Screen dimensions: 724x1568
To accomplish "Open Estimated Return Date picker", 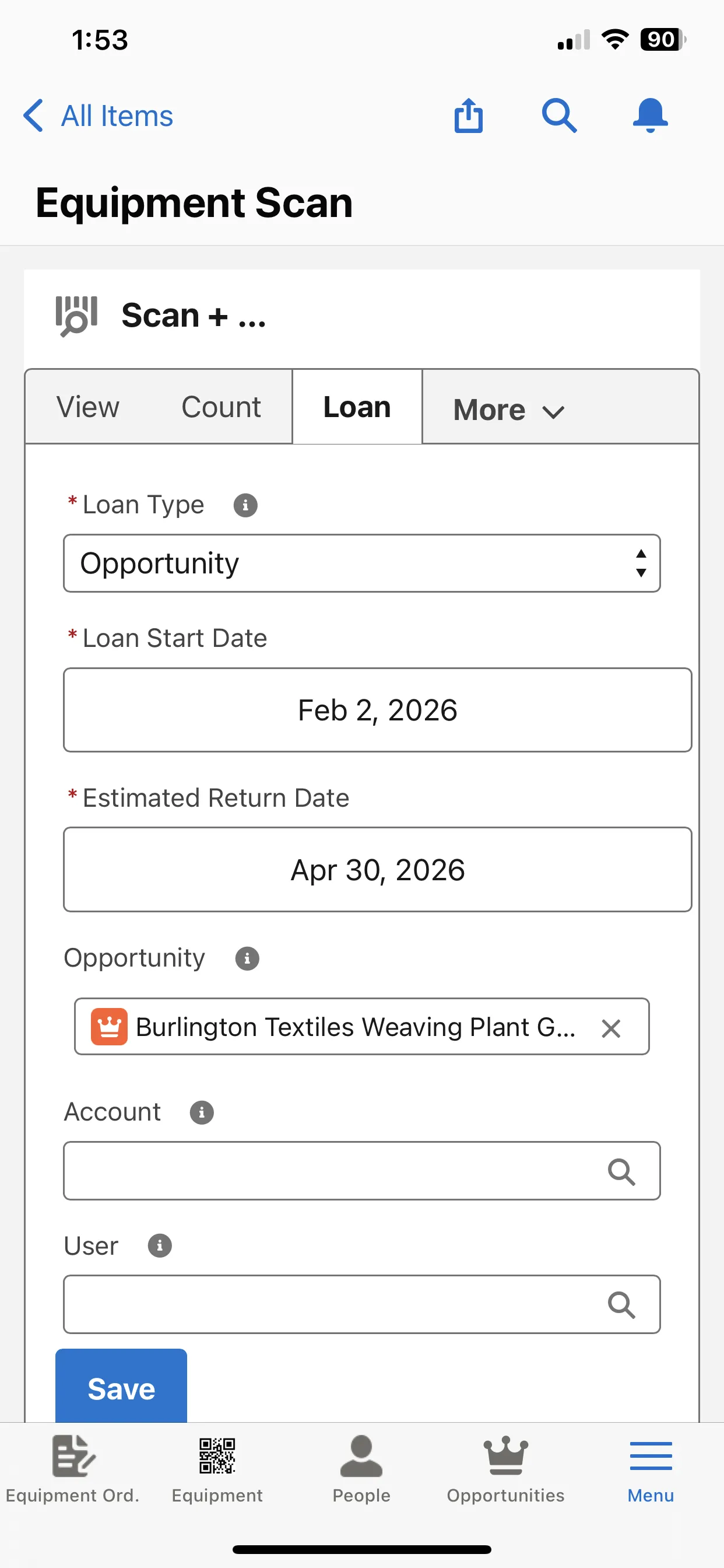I will tap(377, 869).
